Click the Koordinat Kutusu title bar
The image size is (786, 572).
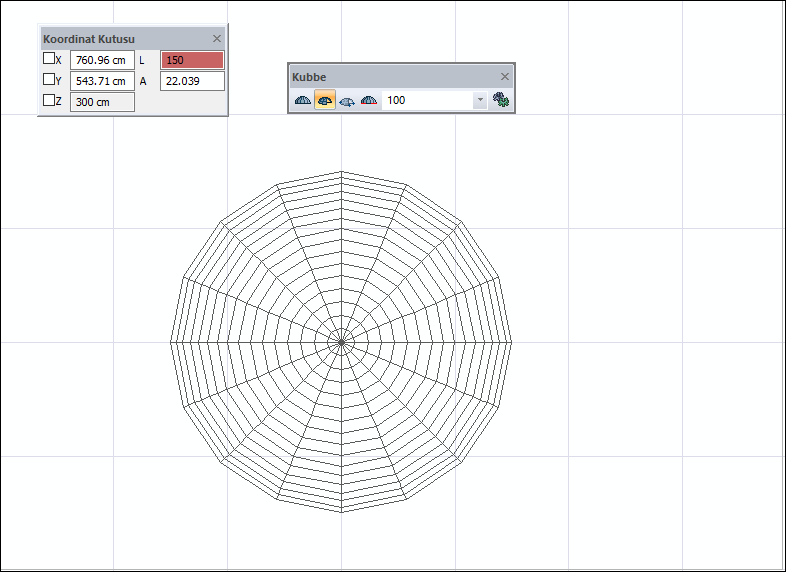click(110, 39)
